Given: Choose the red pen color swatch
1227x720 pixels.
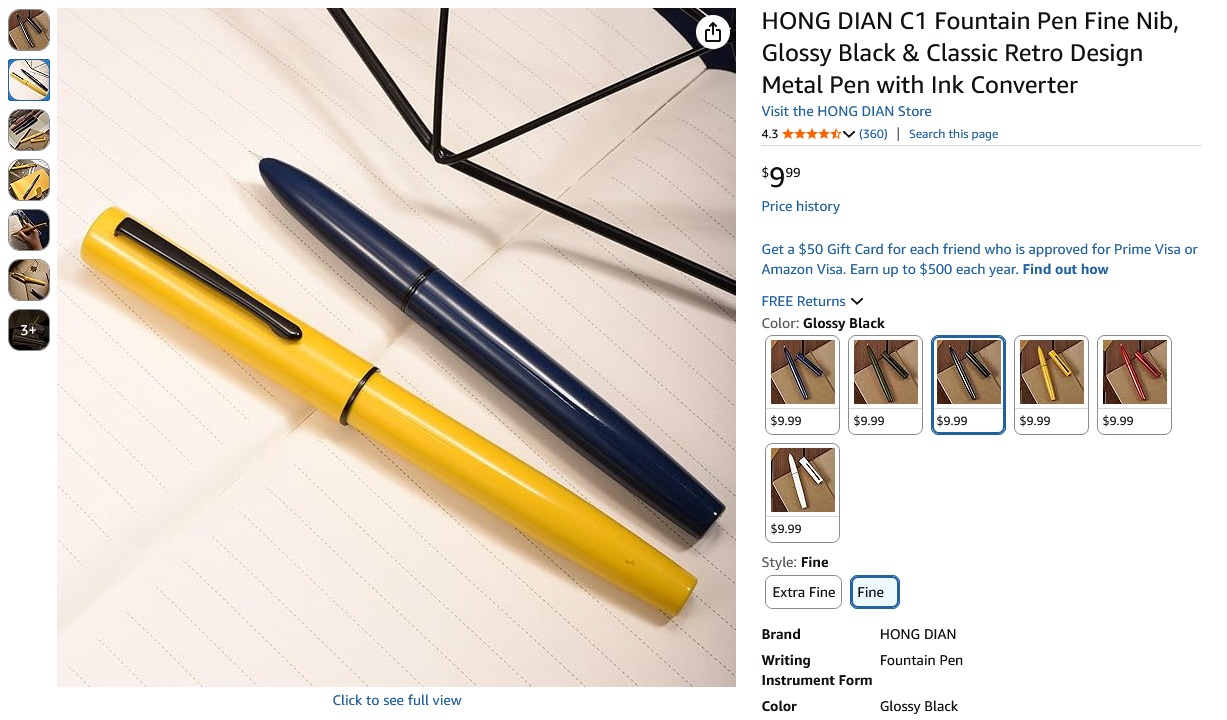Looking at the screenshot, I should tap(1135, 385).
